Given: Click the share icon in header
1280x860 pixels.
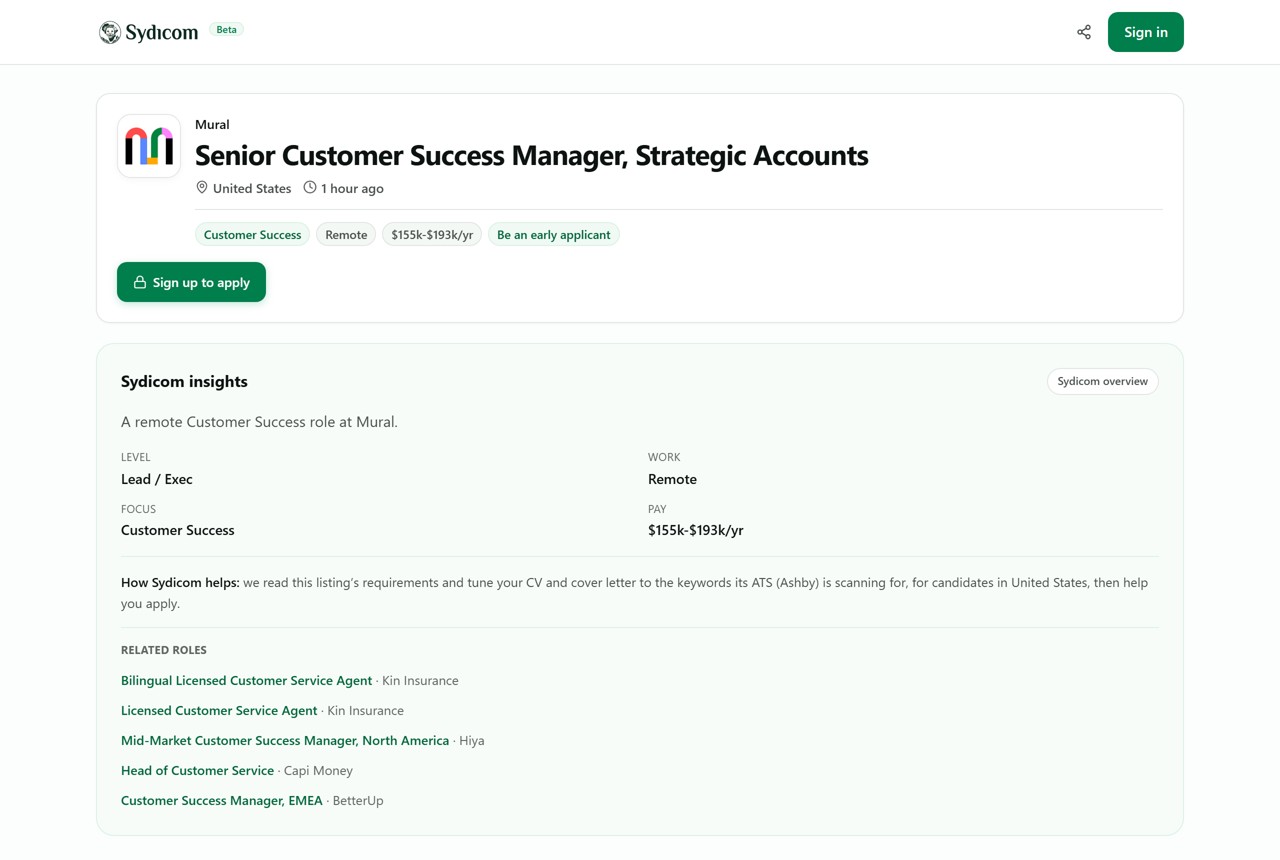Looking at the screenshot, I should (1084, 32).
